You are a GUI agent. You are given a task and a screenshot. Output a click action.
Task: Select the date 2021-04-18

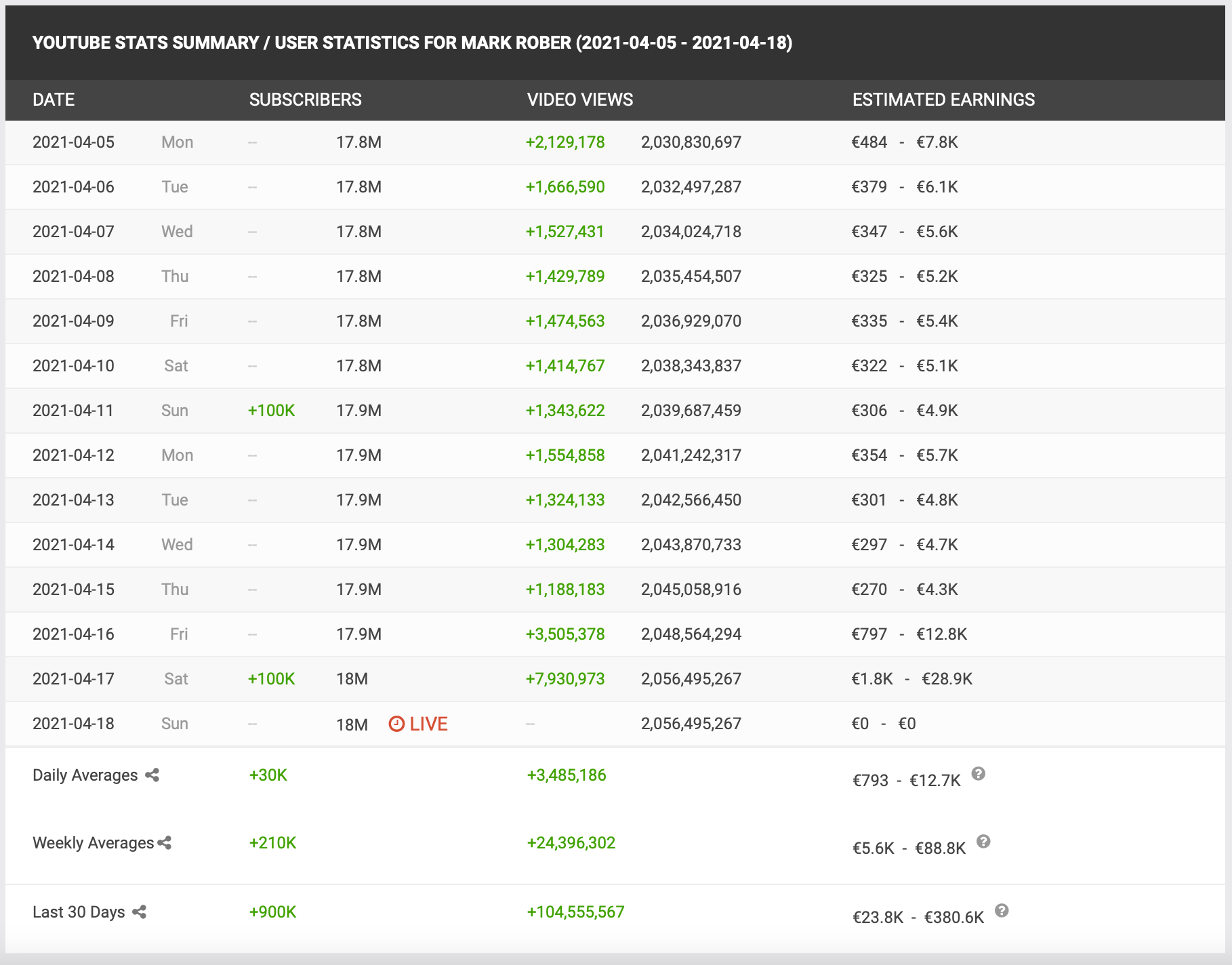(x=73, y=724)
